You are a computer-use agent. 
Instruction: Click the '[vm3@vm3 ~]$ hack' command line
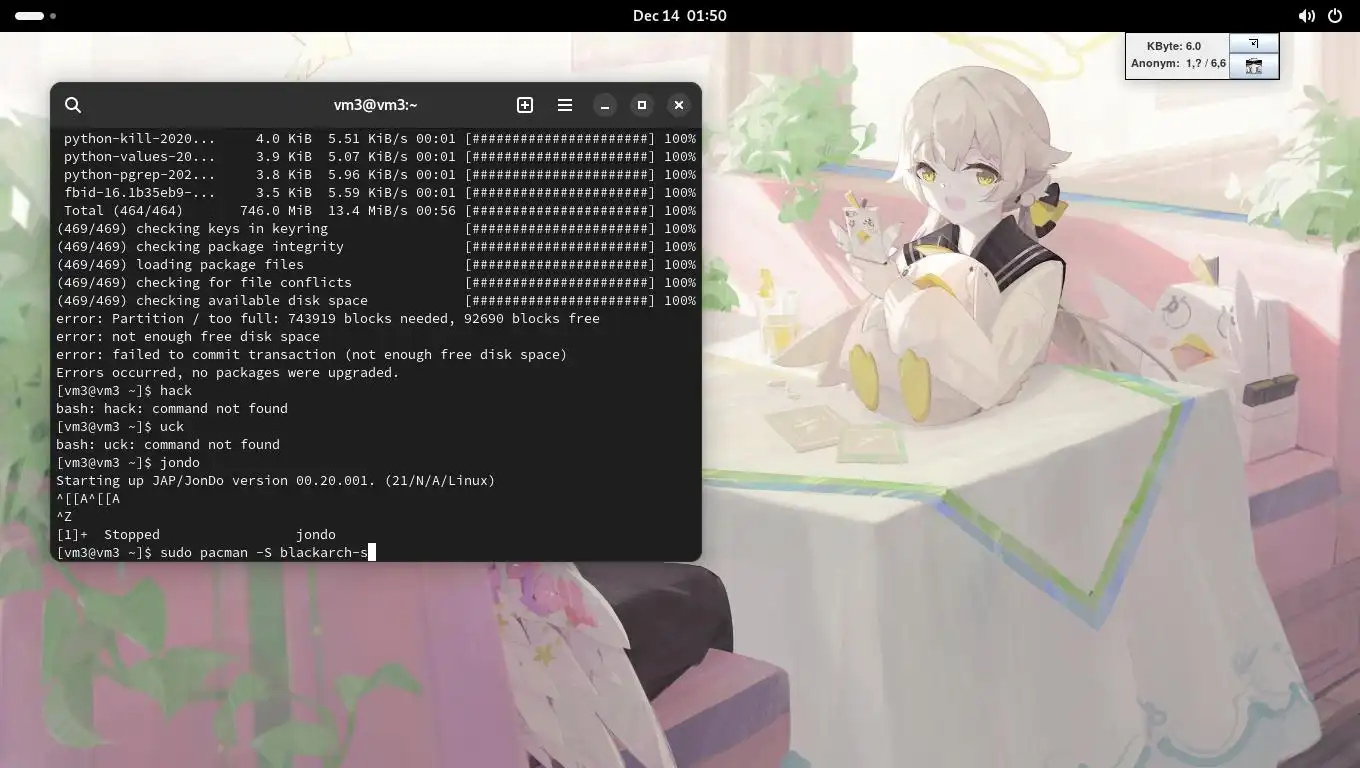tap(124, 390)
